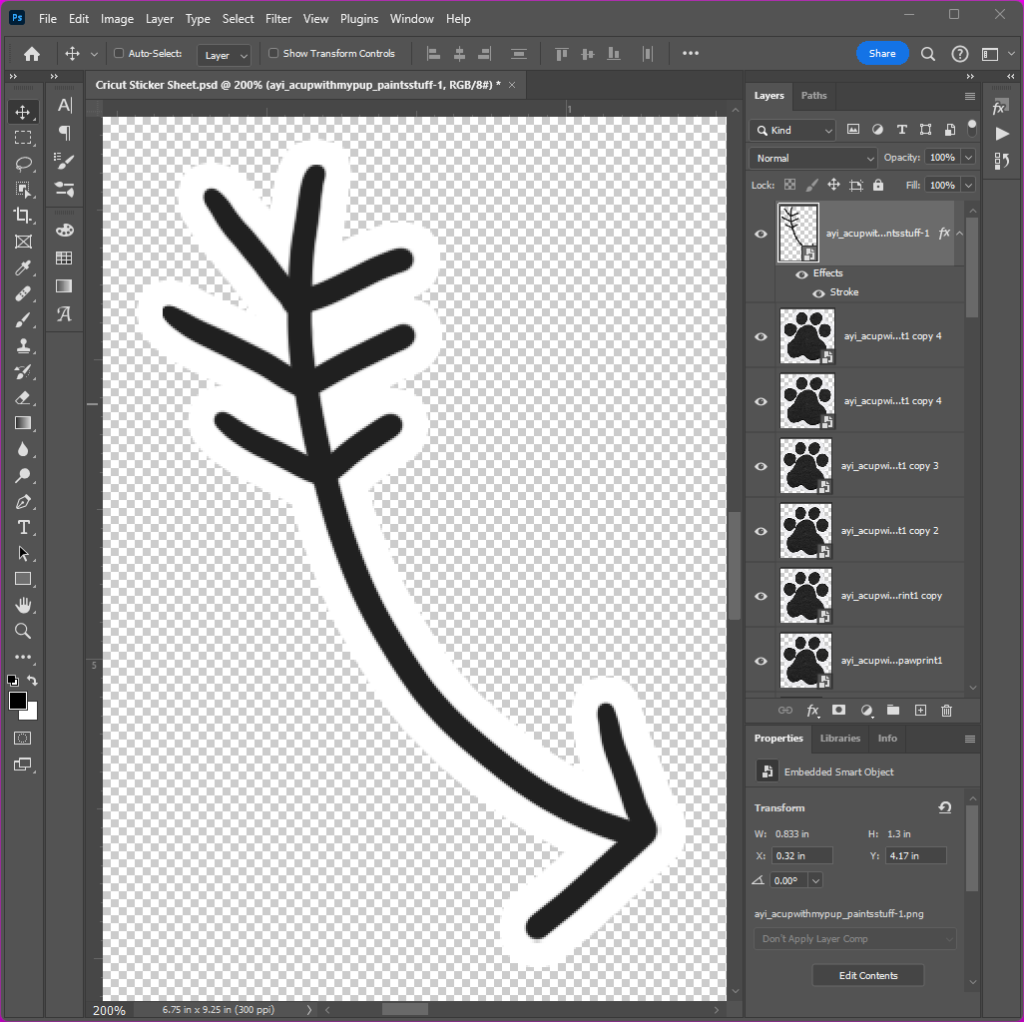Screen dimensions: 1024x1022
Task: Open the Kind layer filter dropdown
Action: pos(793,130)
